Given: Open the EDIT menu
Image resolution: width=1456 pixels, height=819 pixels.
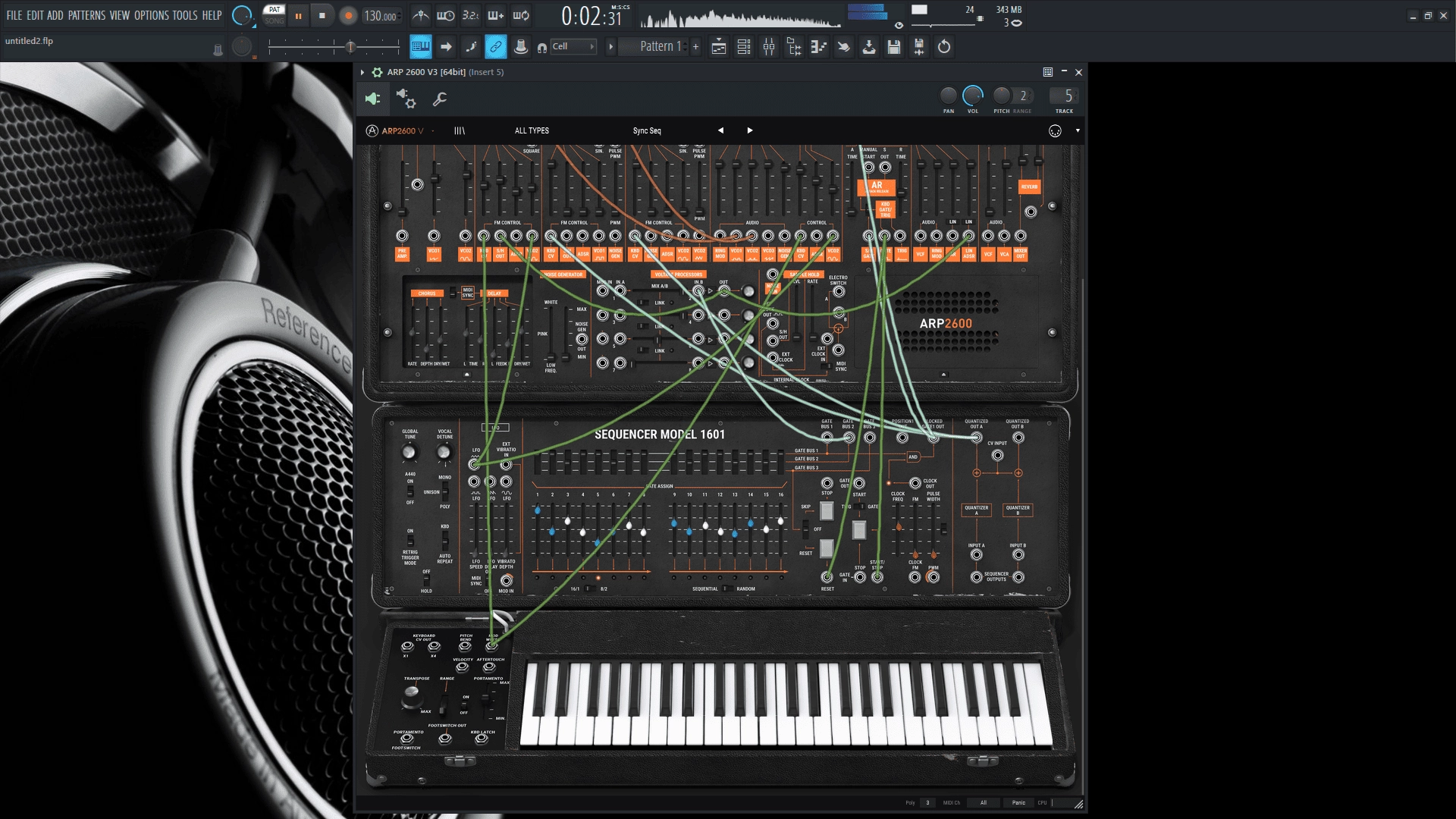Looking at the screenshot, I should coord(35,15).
